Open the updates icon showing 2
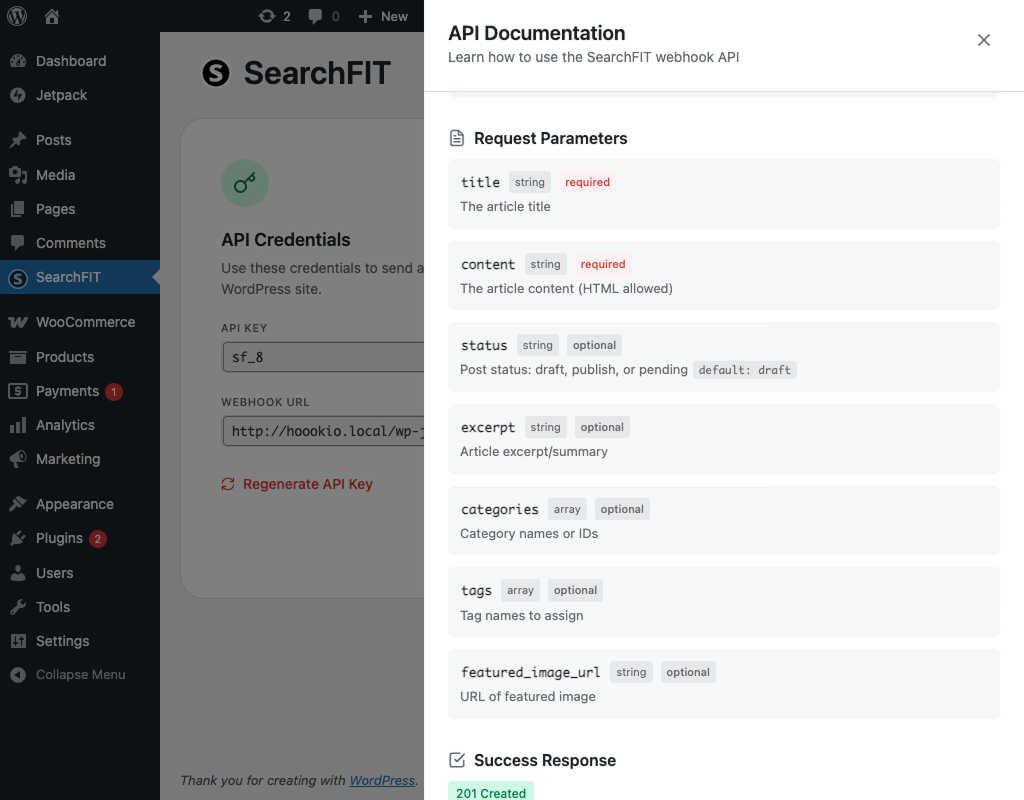Image resolution: width=1024 pixels, height=800 pixels. pyautogui.click(x=274, y=16)
